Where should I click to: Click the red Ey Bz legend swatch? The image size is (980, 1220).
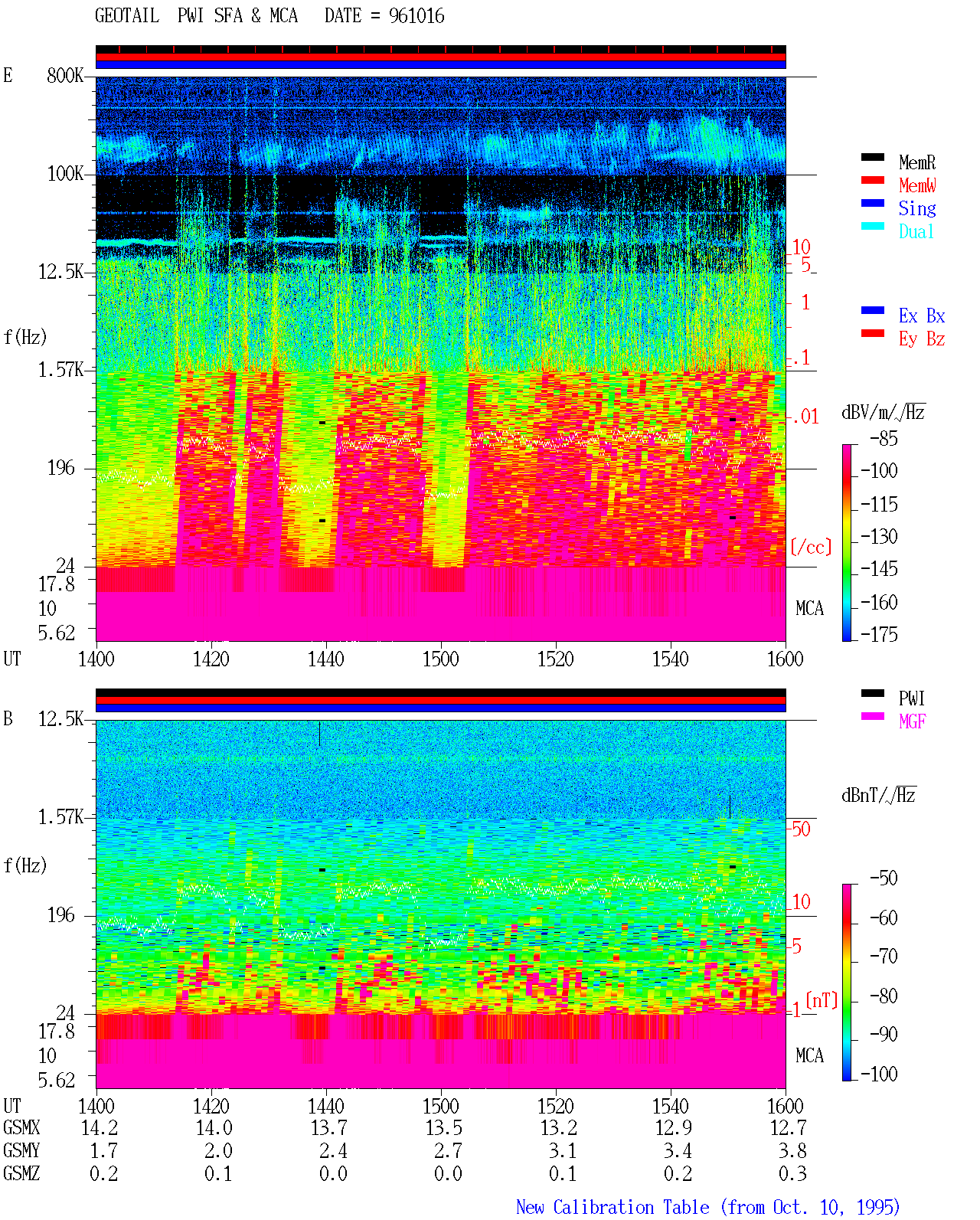click(x=873, y=333)
